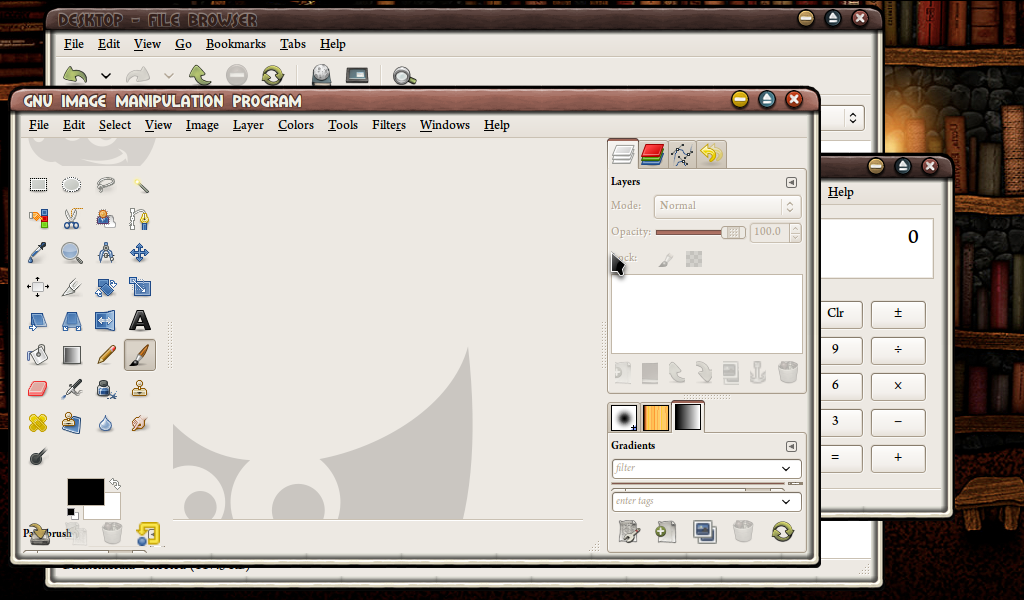Open the Patterns tab
The height and width of the screenshot is (600, 1024).
656,418
